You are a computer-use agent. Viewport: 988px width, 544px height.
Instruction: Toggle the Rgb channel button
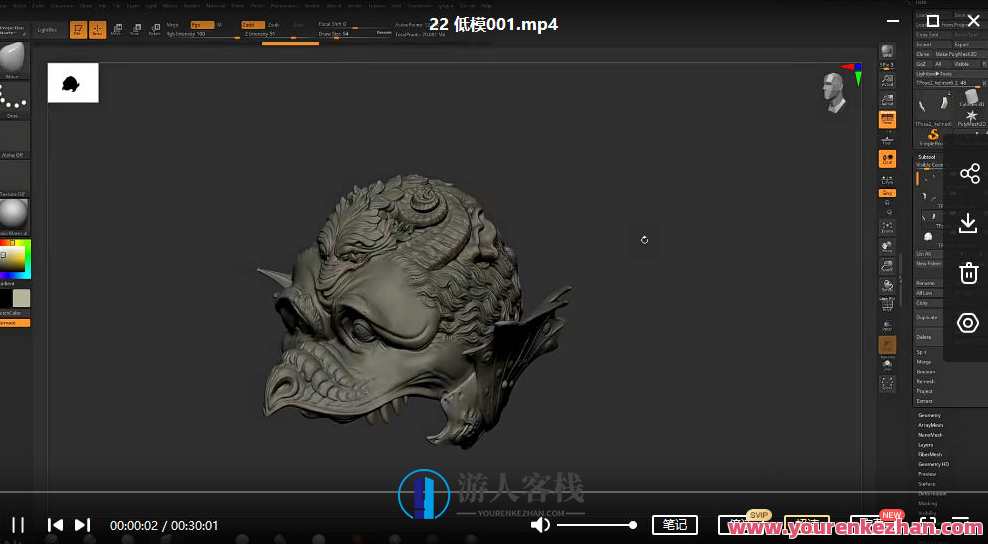pyautogui.click(x=202, y=25)
